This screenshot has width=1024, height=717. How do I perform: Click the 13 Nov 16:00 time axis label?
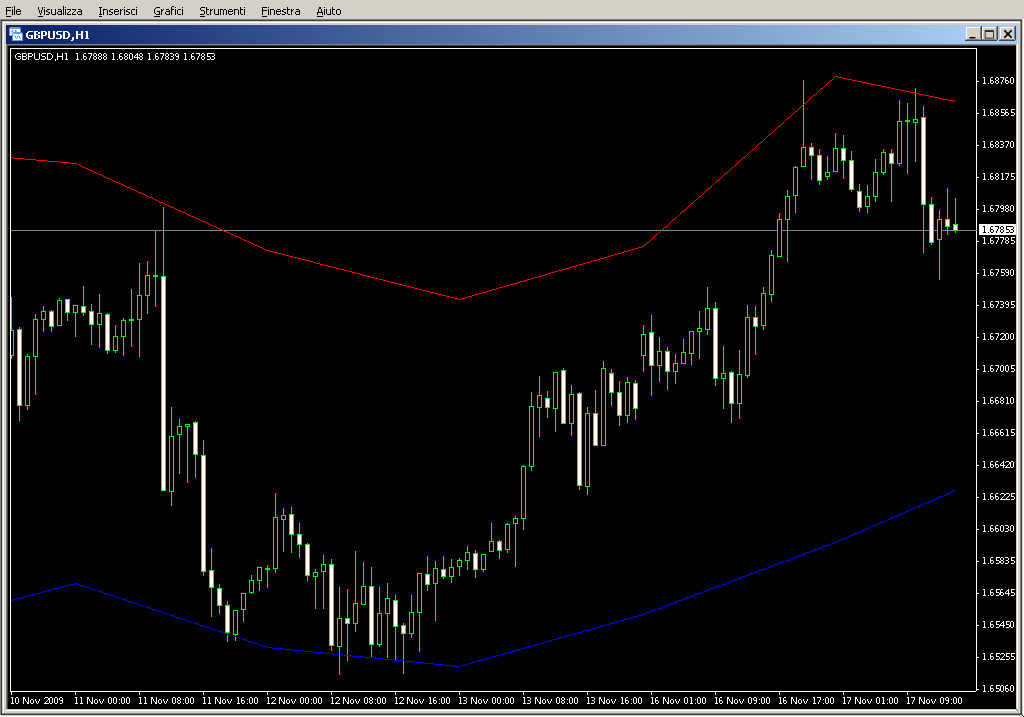tap(614, 701)
